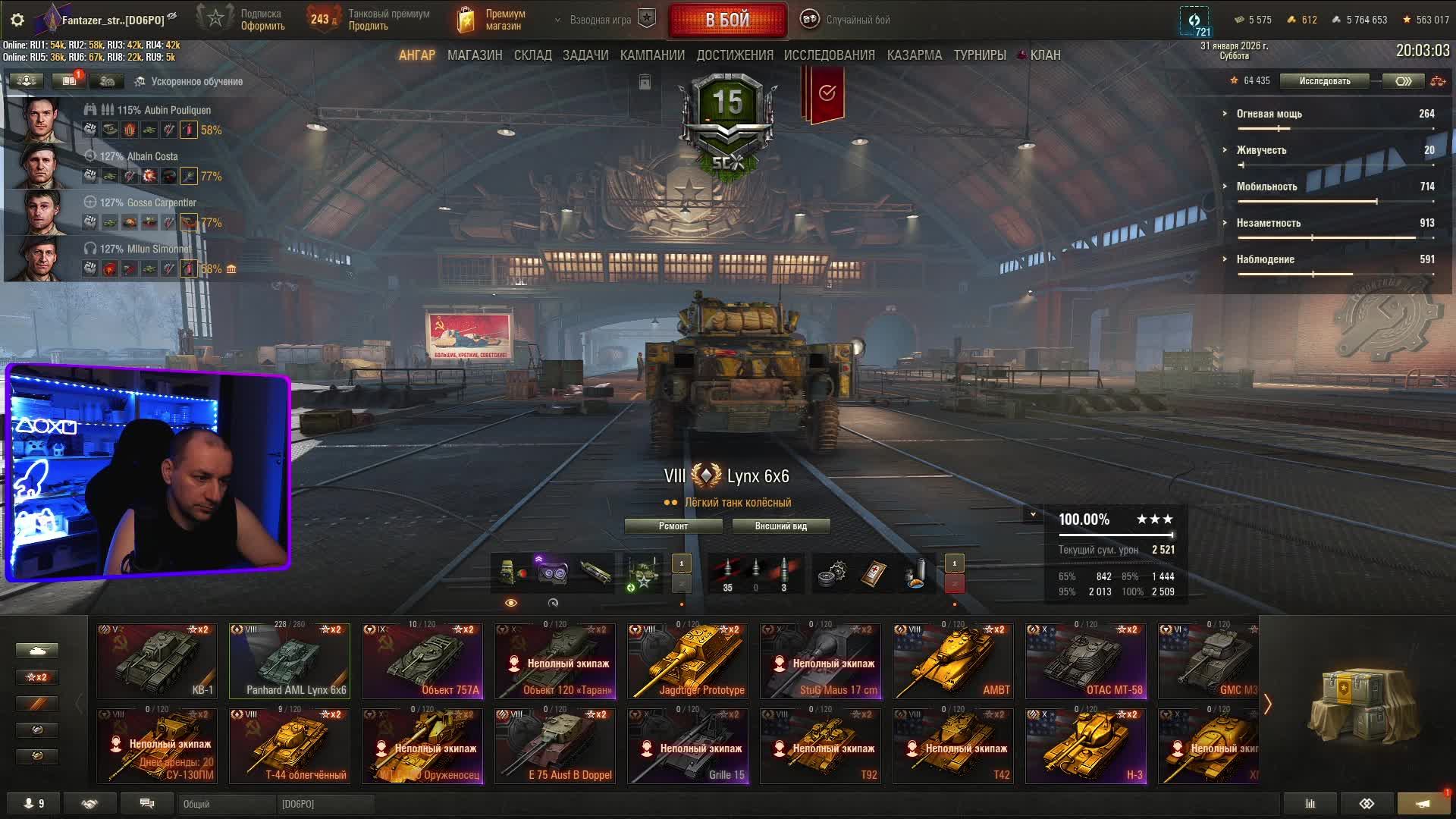Viewport: 1456px width, 819px height.
Task: Switch to the МАГАЗИН tab
Action: click(x=475, y=55)
